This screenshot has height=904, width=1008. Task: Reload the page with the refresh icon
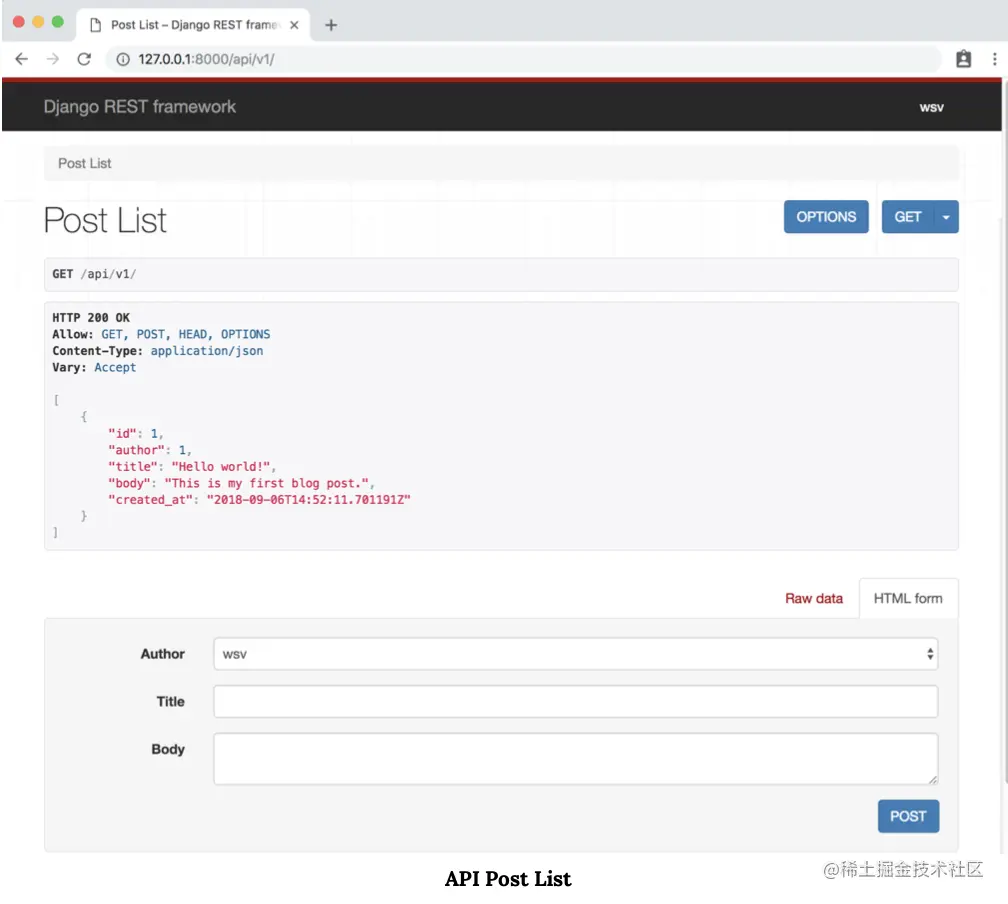pyautogui.click(x=84, y=59)
